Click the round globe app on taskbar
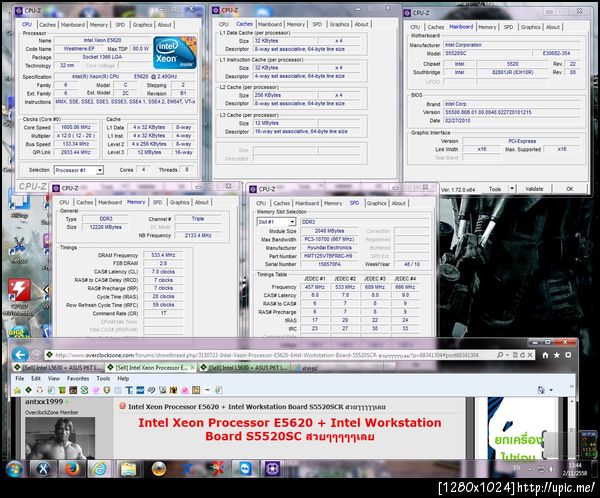This screenshot has height=498, width=600. coord(159,469)
